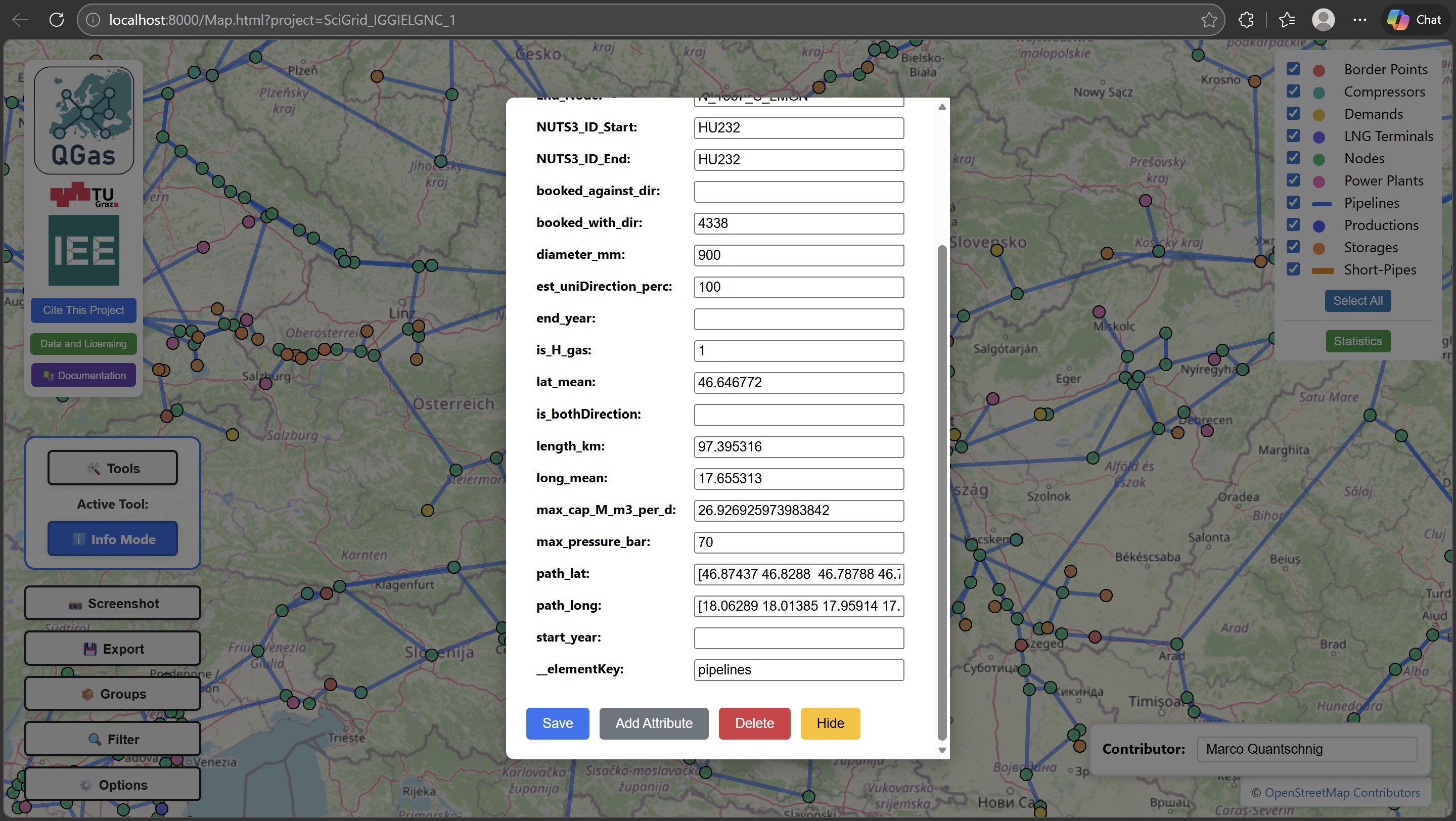Save the pipeline attributes
The height and width of the screenshot is (821, 1456).
click(557, 723)
